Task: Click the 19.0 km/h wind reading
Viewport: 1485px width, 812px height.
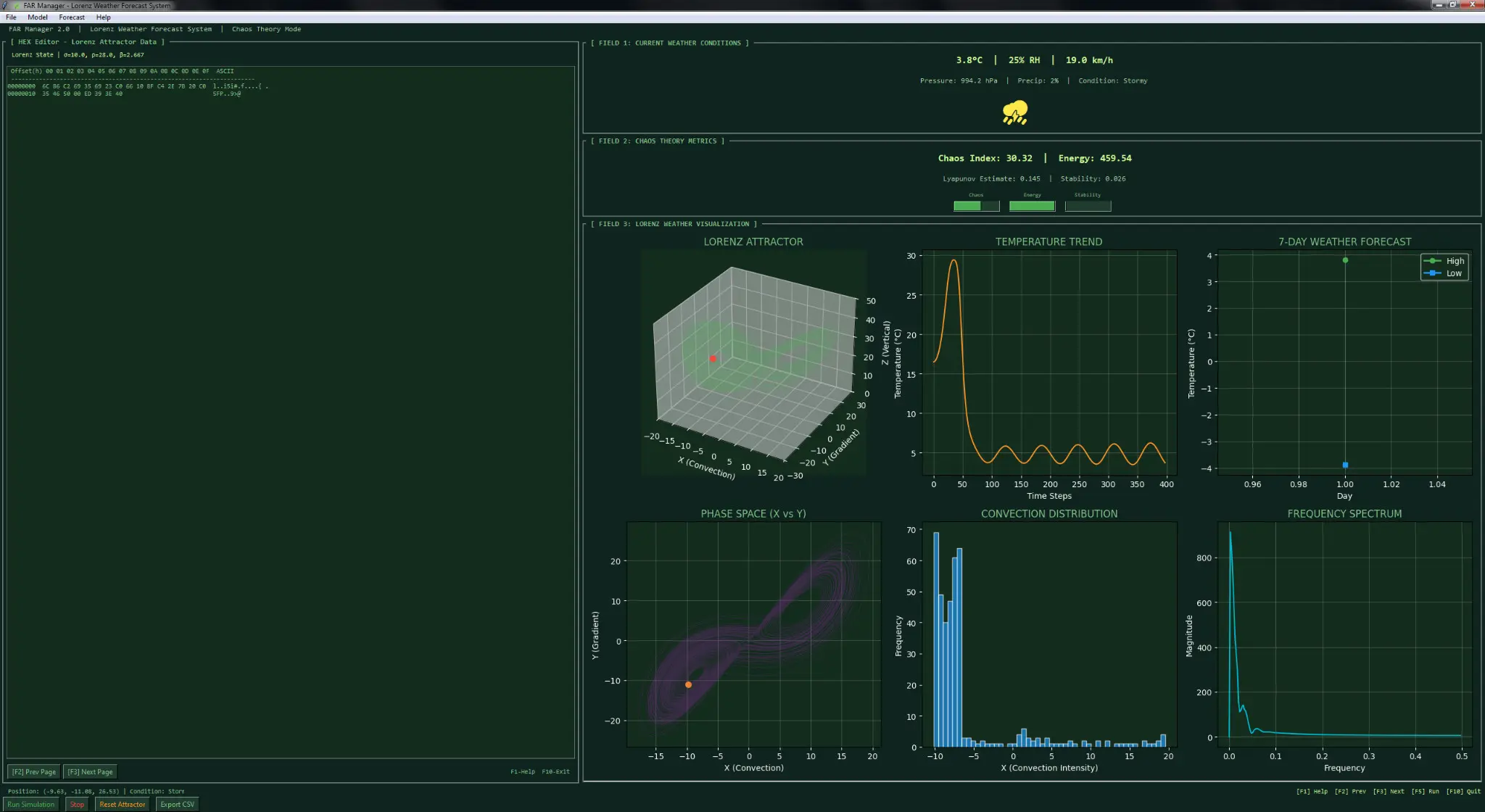Action: (x=1089, y=60)
